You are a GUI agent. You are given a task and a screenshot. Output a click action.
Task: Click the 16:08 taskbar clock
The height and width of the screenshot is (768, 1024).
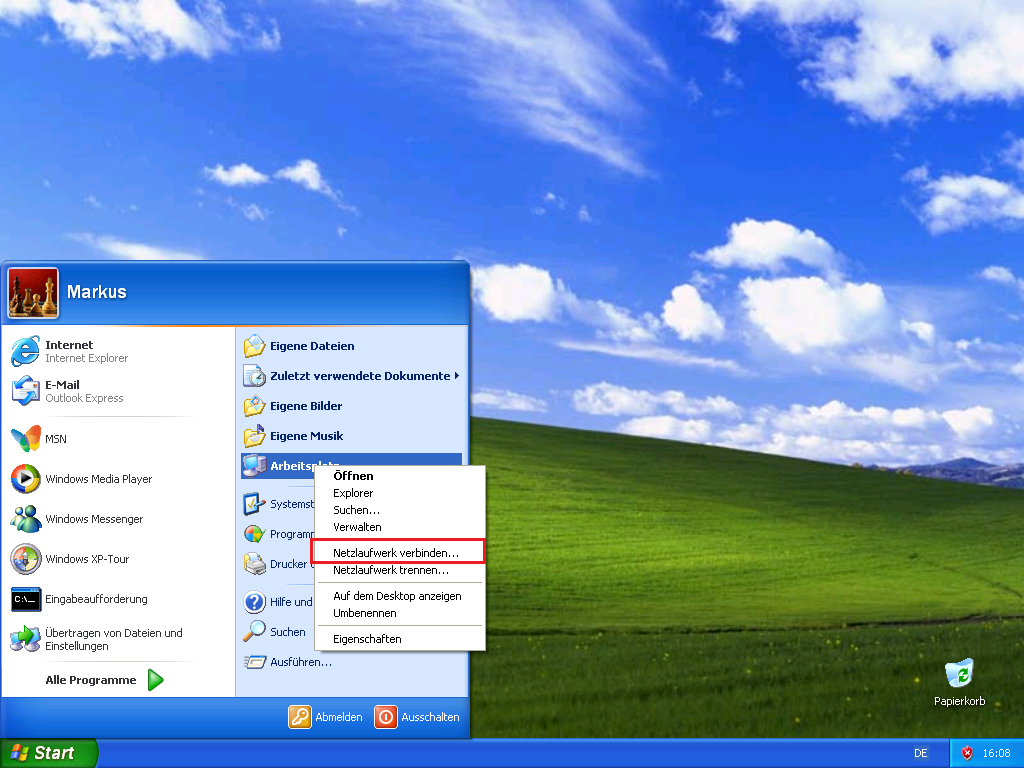[x=997, y=753]
